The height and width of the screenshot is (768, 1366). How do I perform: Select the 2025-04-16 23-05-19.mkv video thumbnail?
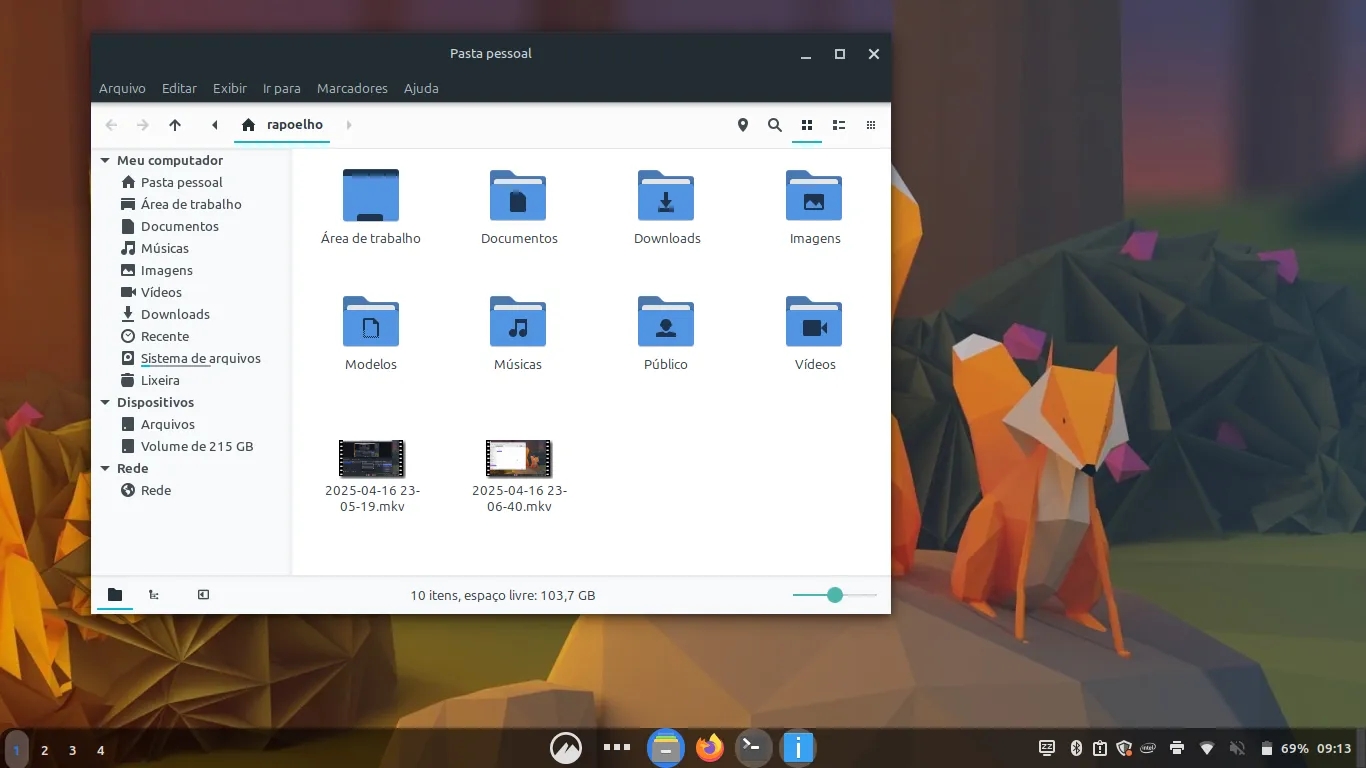point(371,458)
